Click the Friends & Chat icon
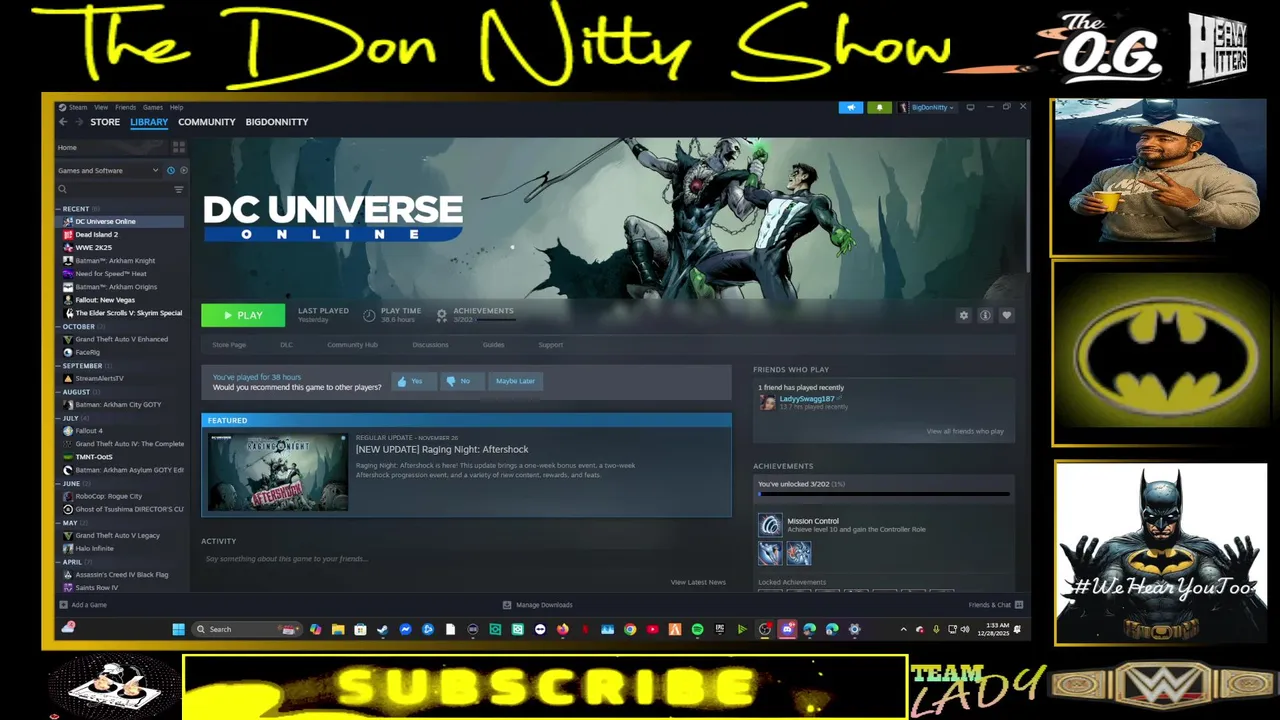 1019,605
